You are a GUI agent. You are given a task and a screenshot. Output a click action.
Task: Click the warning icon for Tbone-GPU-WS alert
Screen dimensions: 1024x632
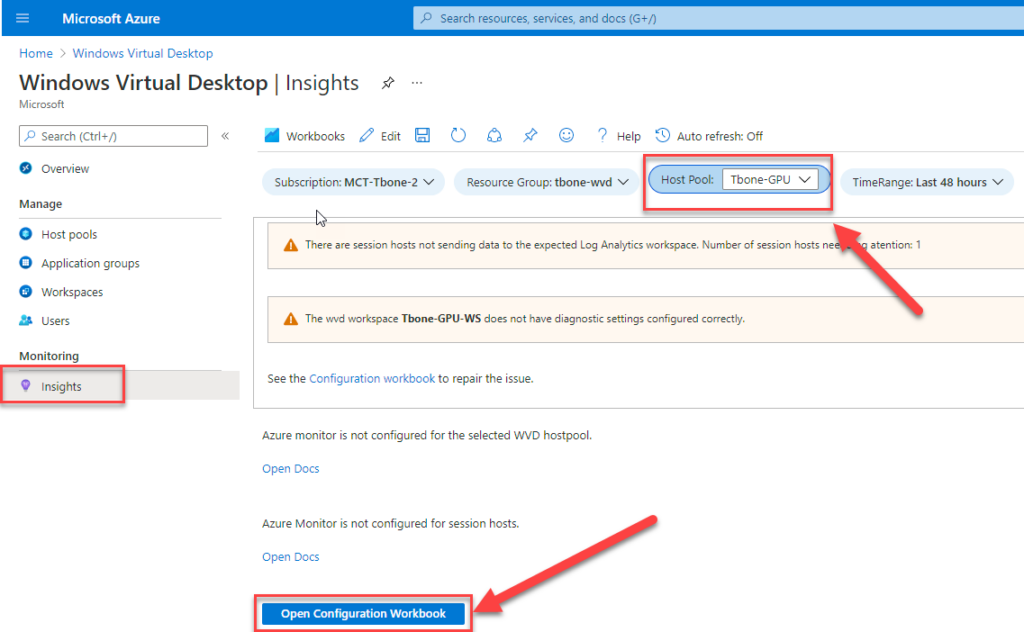(291, 319)
